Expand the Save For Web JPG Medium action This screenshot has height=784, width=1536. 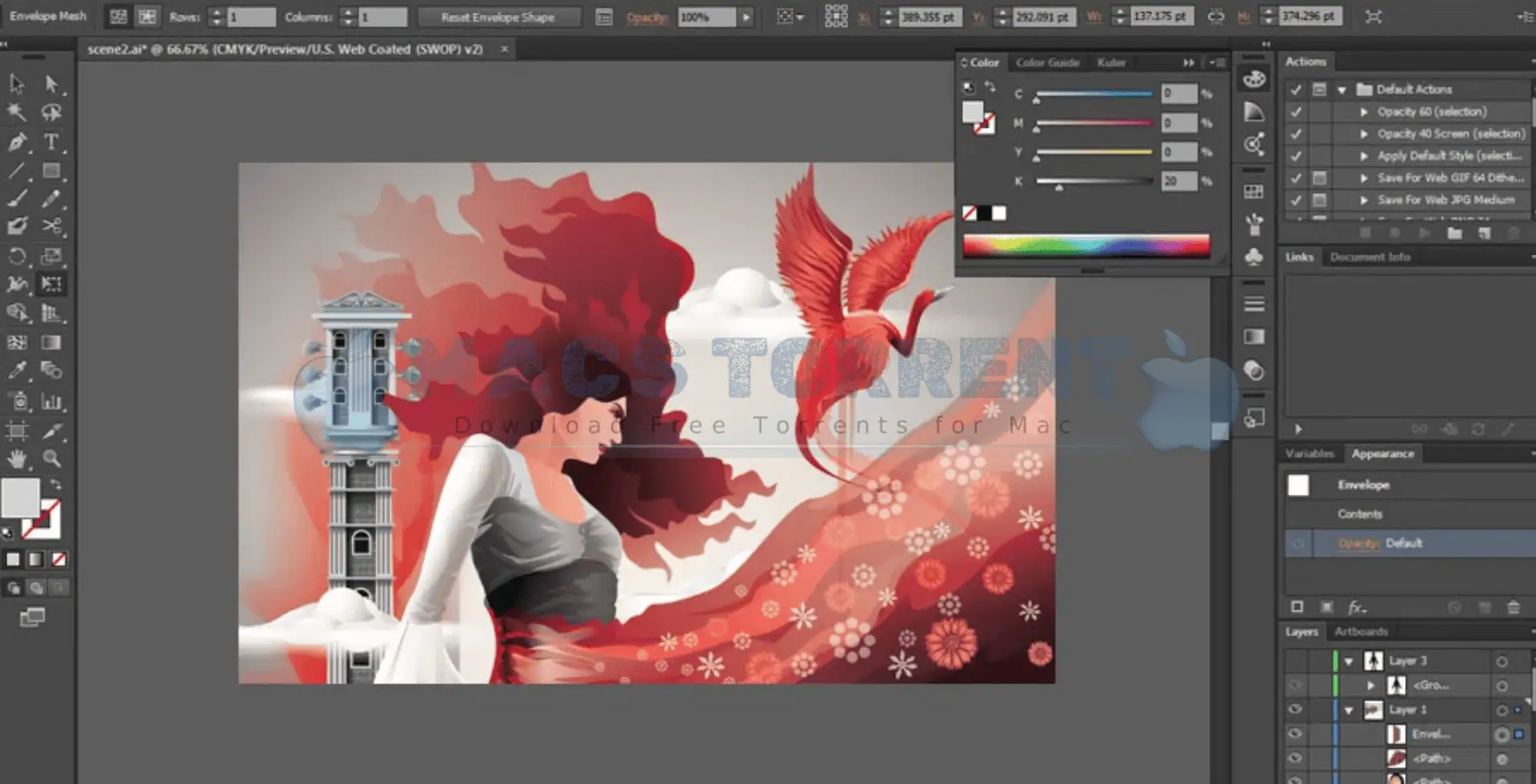tap(1364, 200)
